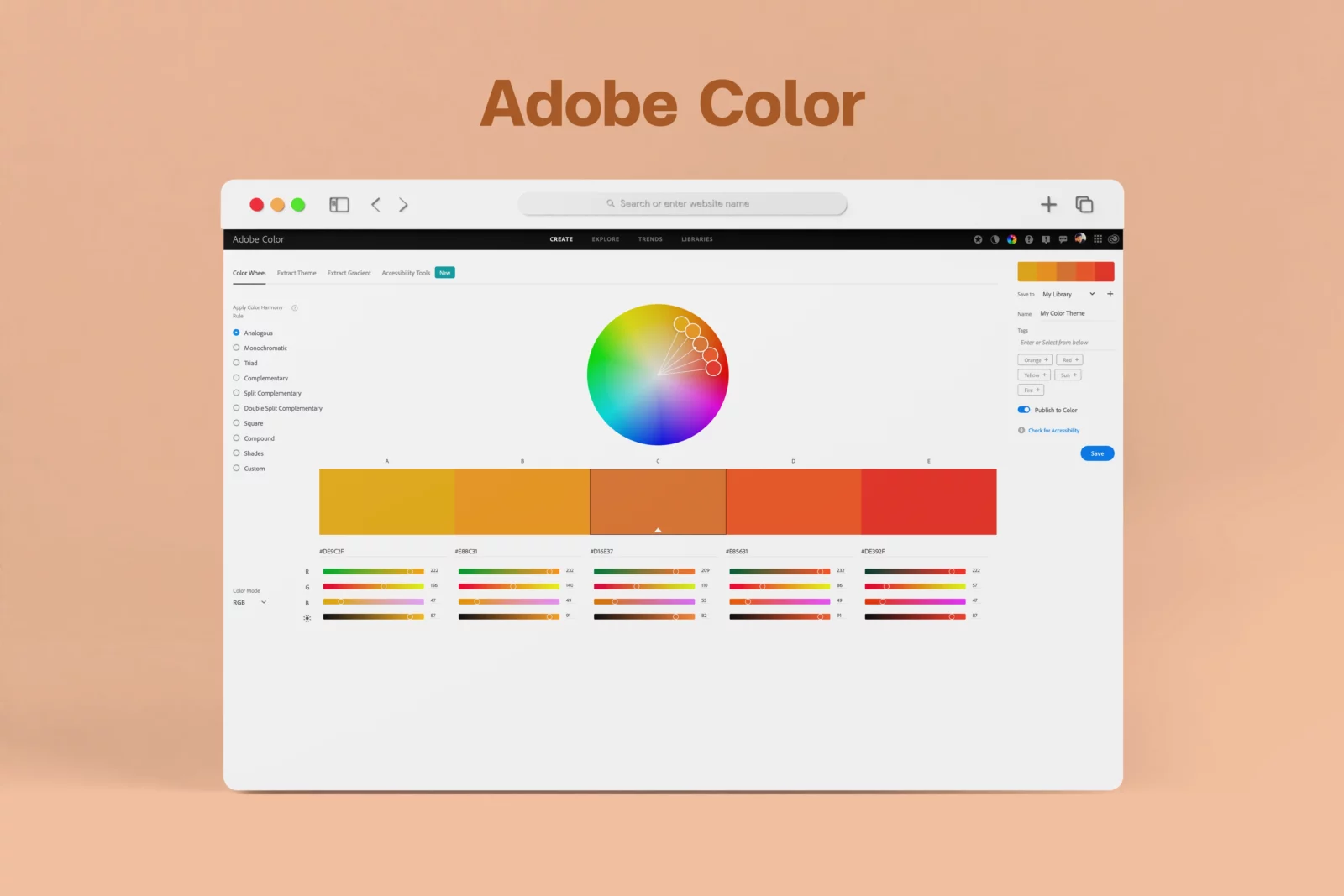Open the Creative Cloud icon

(x=1114, y=239)
